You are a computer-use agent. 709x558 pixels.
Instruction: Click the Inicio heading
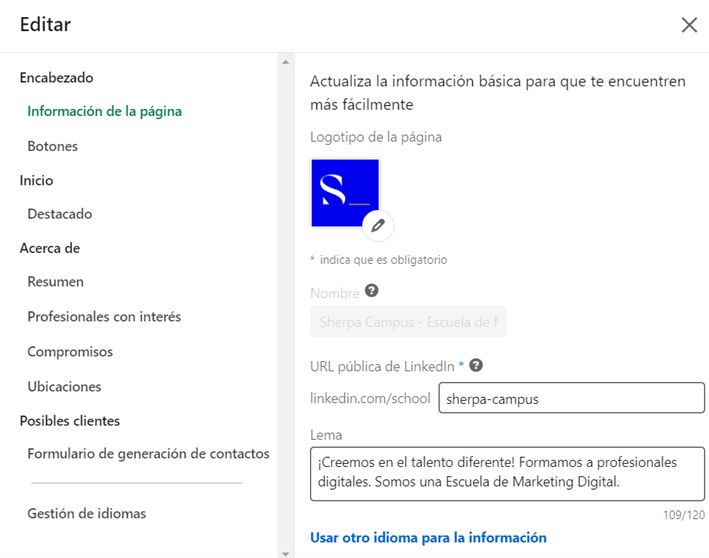coord(36,180)
